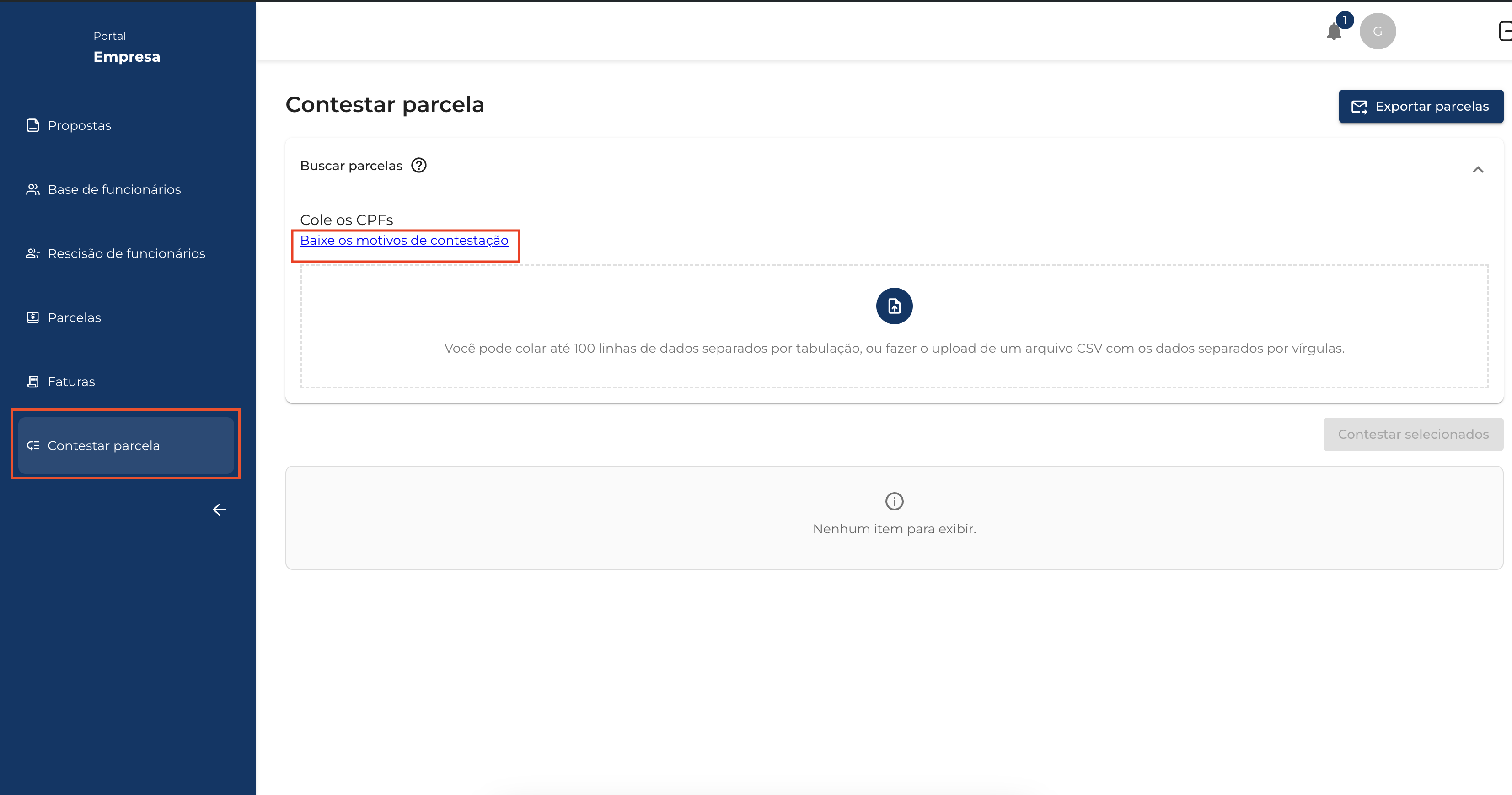
Task: Click the notification bell icon
Action: pyautogui.click(x=1334, y=31)
